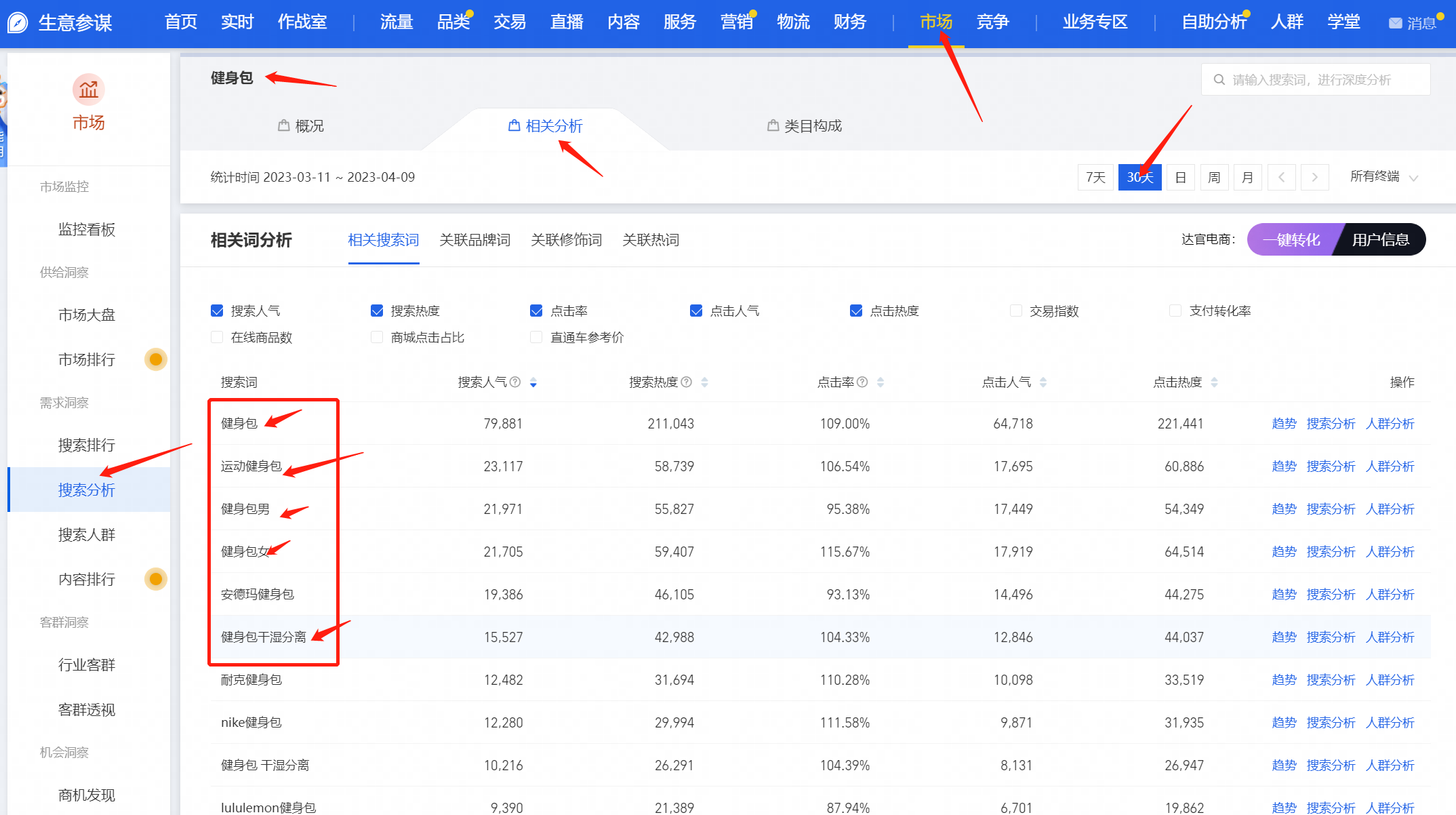Open the 消息 envelope icon
Screen dimensions: 1456x815
(1395, 23)
